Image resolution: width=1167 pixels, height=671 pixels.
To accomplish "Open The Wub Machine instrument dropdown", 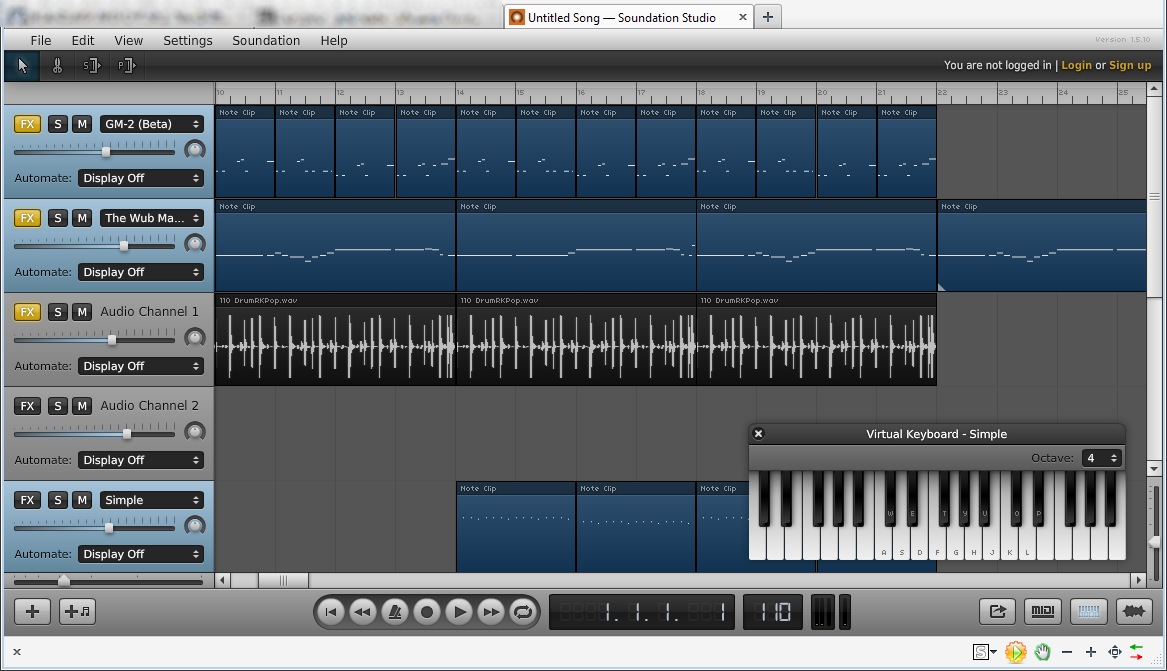I will 152,218.
